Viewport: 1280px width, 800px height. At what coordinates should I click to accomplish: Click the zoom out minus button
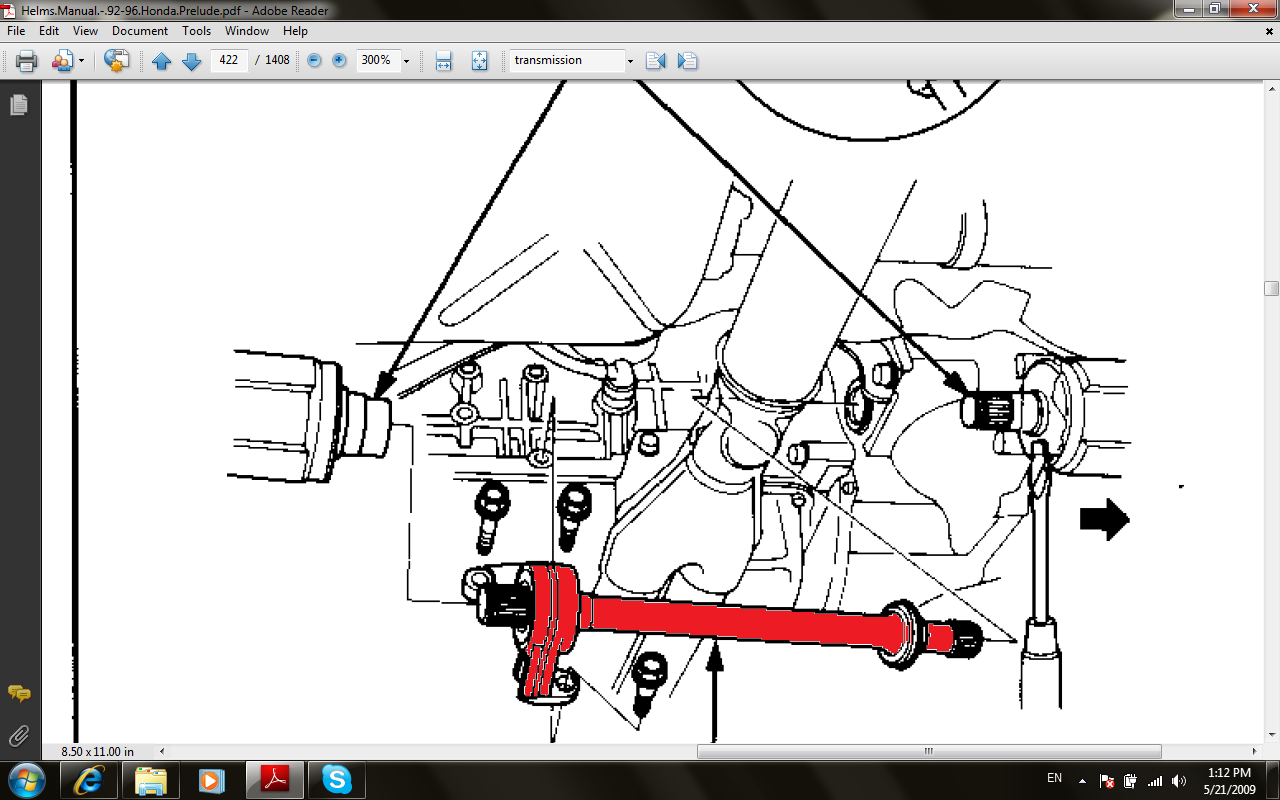click(x=314, y=61)
